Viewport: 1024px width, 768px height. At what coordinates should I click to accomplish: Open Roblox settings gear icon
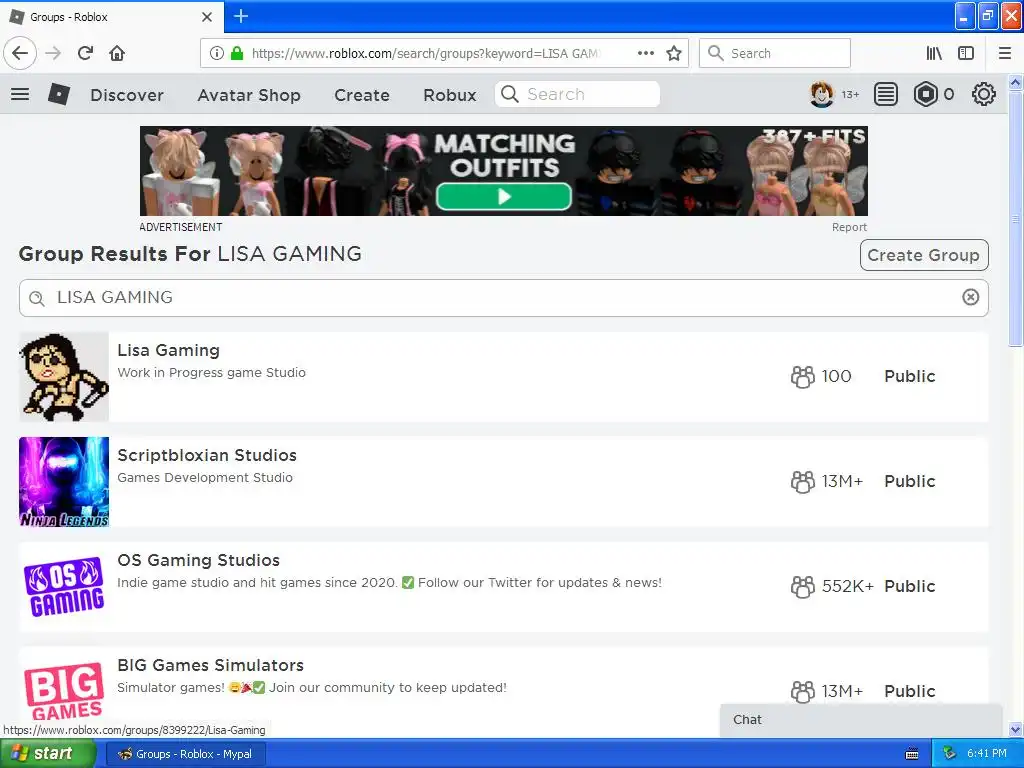pos(984,95)
